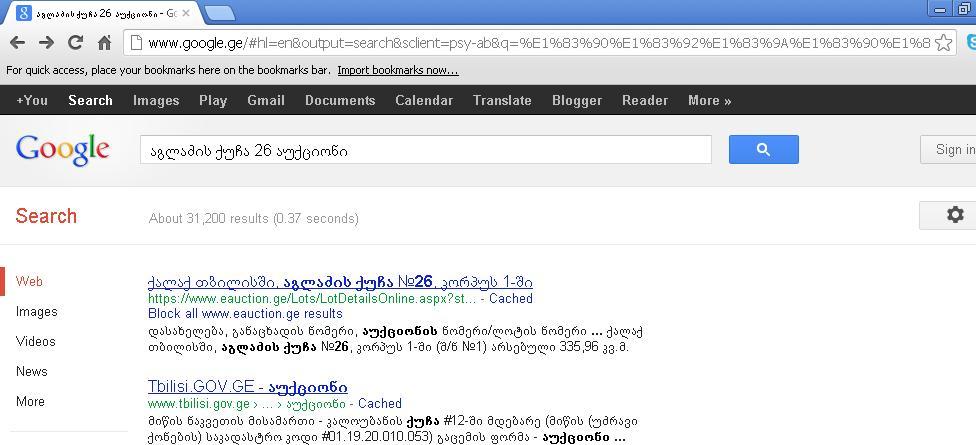Expand More in the left sidebar
Image resolution: width=976 pixels, height=445 pixels.
[x=30, y=401]
